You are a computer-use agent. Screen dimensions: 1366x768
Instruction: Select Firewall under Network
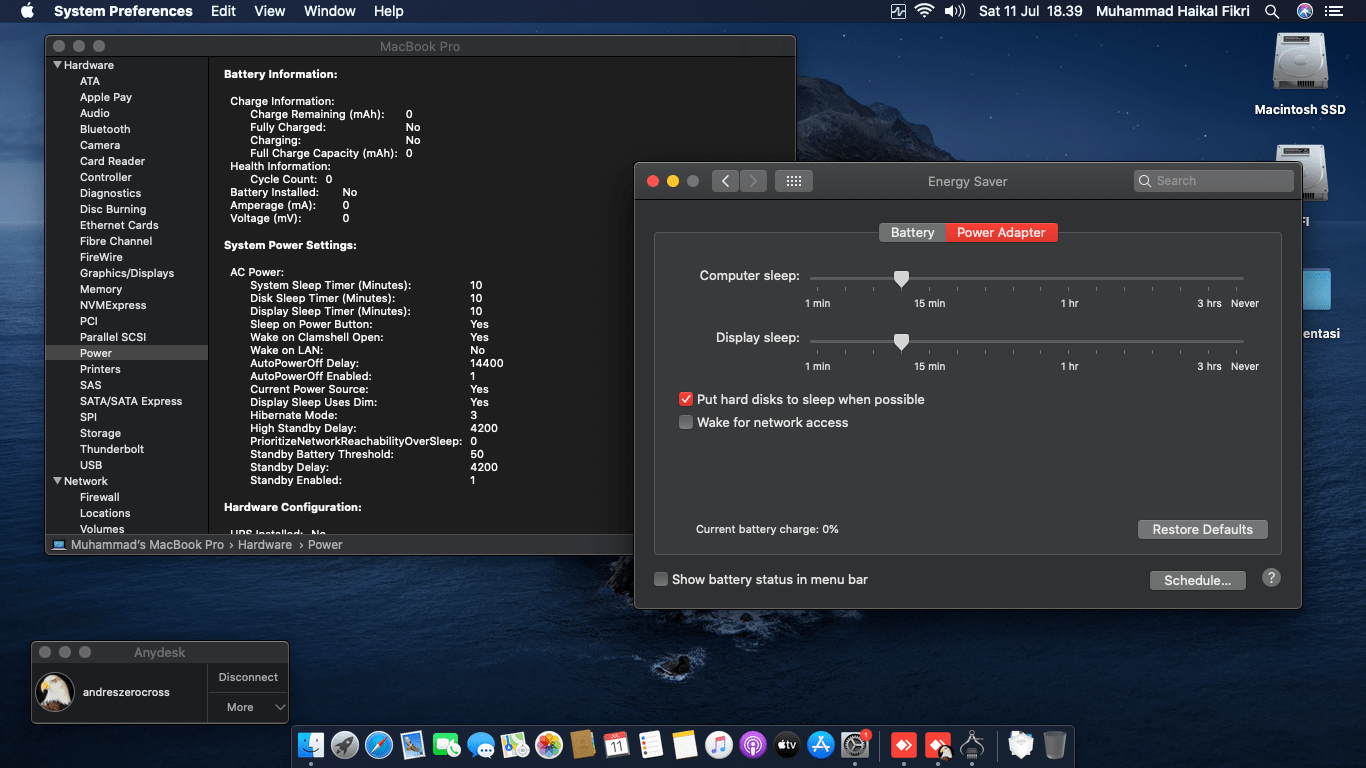click(x=100, y=497)
